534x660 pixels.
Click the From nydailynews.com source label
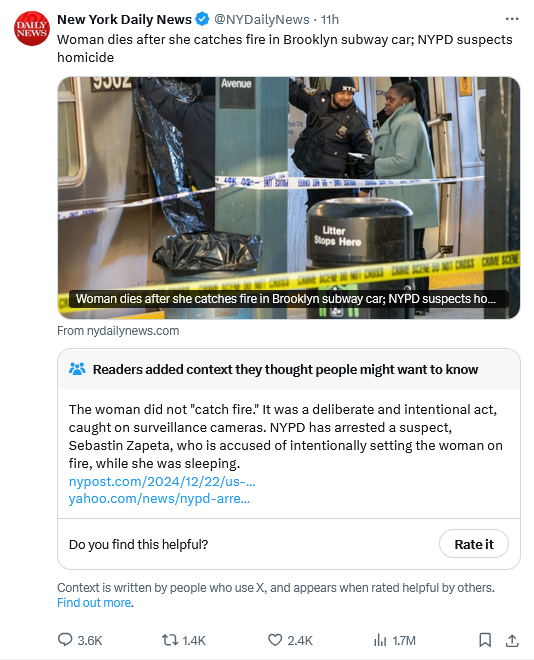pyautogui.click(x=118, y=331)
